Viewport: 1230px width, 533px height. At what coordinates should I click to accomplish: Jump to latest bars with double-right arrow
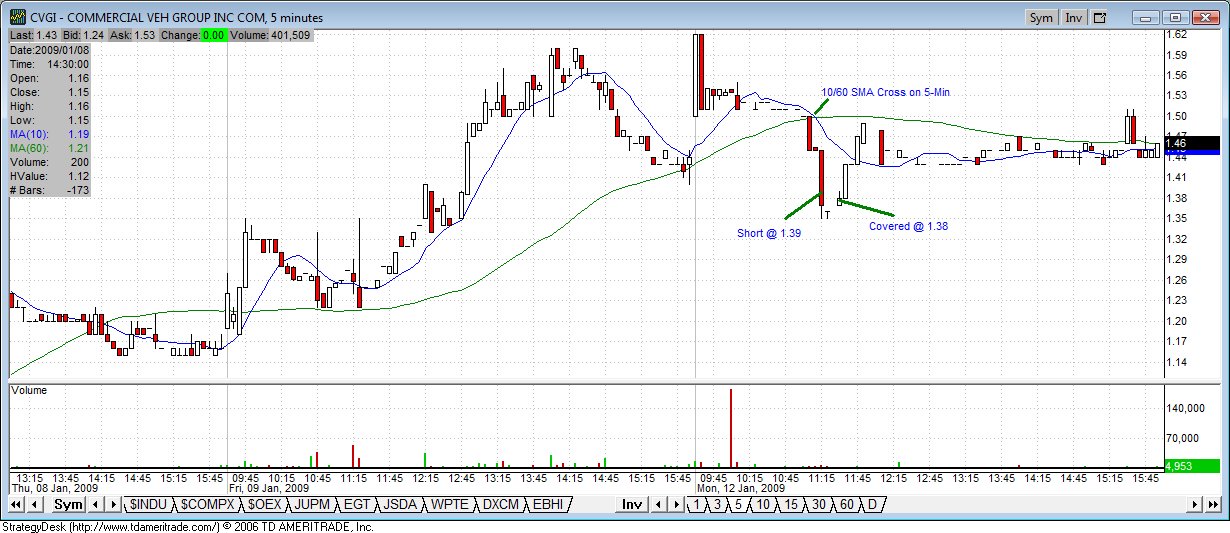[1213, 504]
